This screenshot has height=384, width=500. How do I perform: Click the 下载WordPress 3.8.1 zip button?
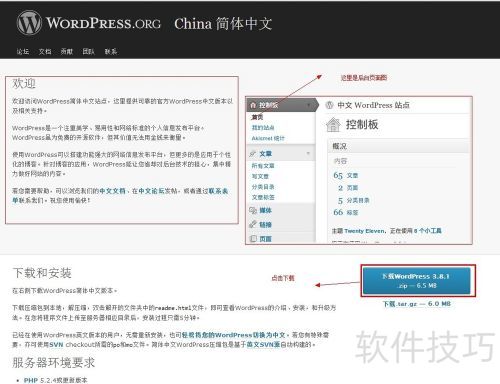[416, 281]
